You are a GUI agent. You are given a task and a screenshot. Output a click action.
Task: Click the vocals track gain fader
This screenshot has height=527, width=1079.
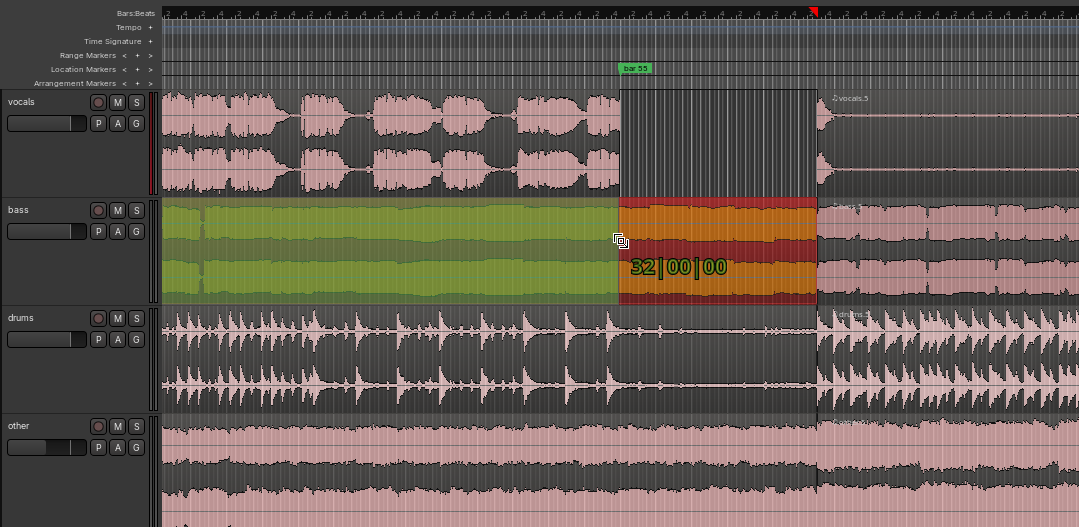click(x=47, y=124)
